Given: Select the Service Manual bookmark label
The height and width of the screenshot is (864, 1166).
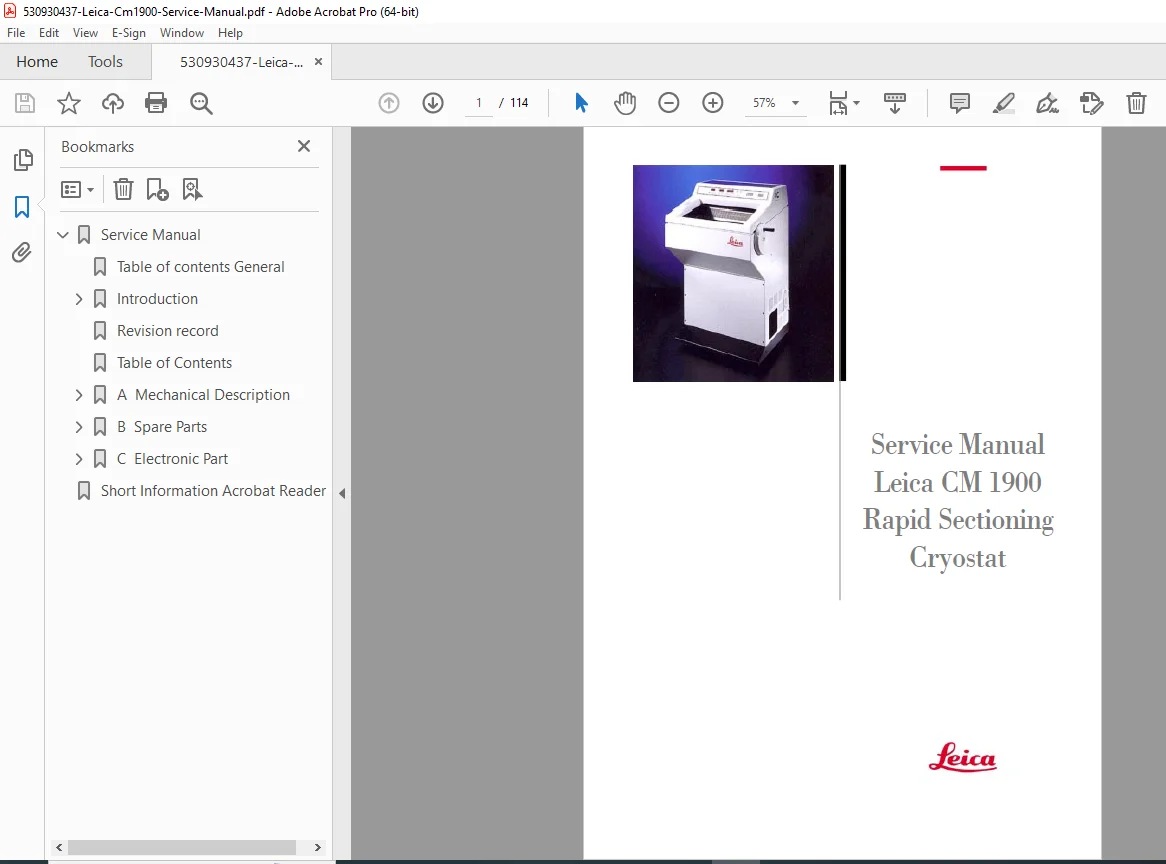Looking at the screenshot, I should [150, 235].
